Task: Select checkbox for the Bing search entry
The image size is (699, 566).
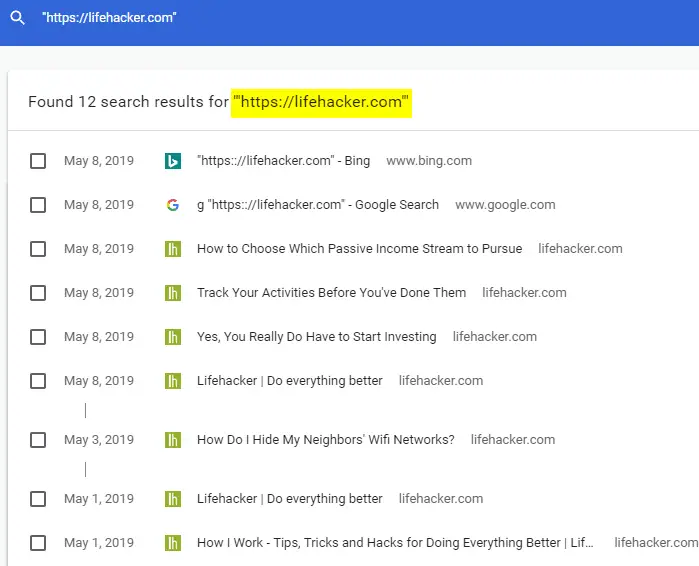Action: coord(38,161)
